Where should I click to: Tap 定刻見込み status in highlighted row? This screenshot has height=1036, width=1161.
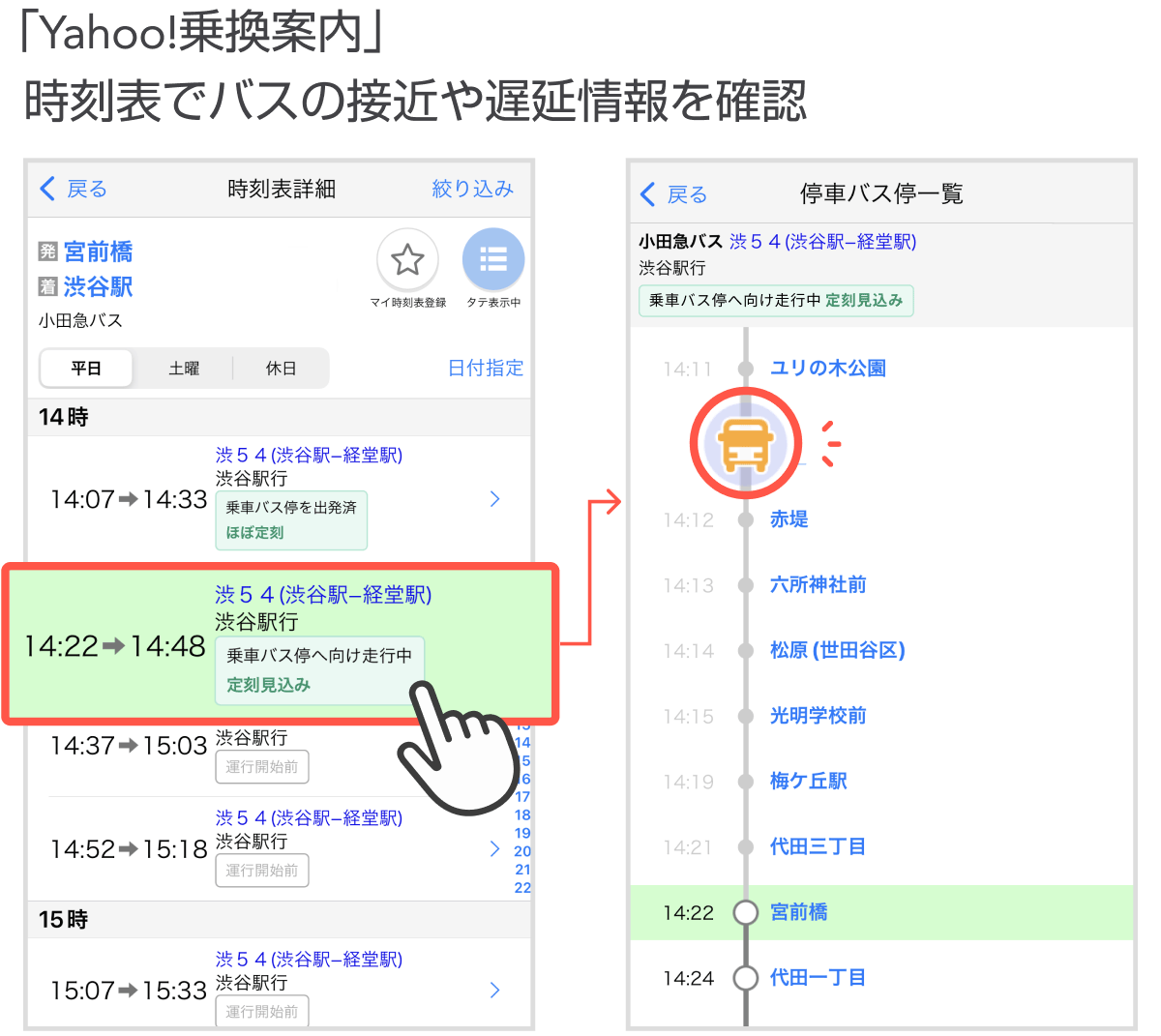[x=269, y=685]
